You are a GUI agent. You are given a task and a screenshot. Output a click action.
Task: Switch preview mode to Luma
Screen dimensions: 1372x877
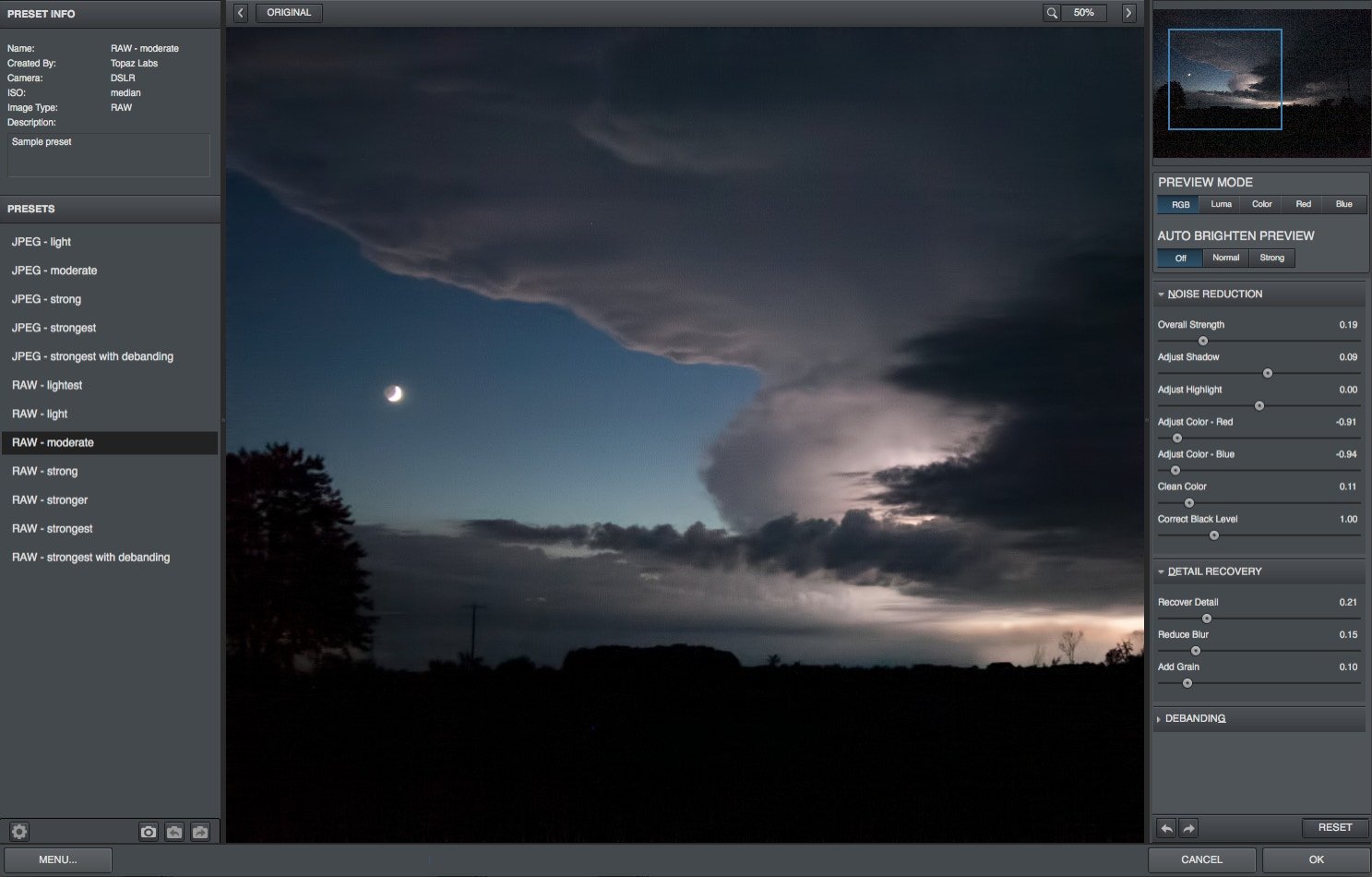point(1221,204)
